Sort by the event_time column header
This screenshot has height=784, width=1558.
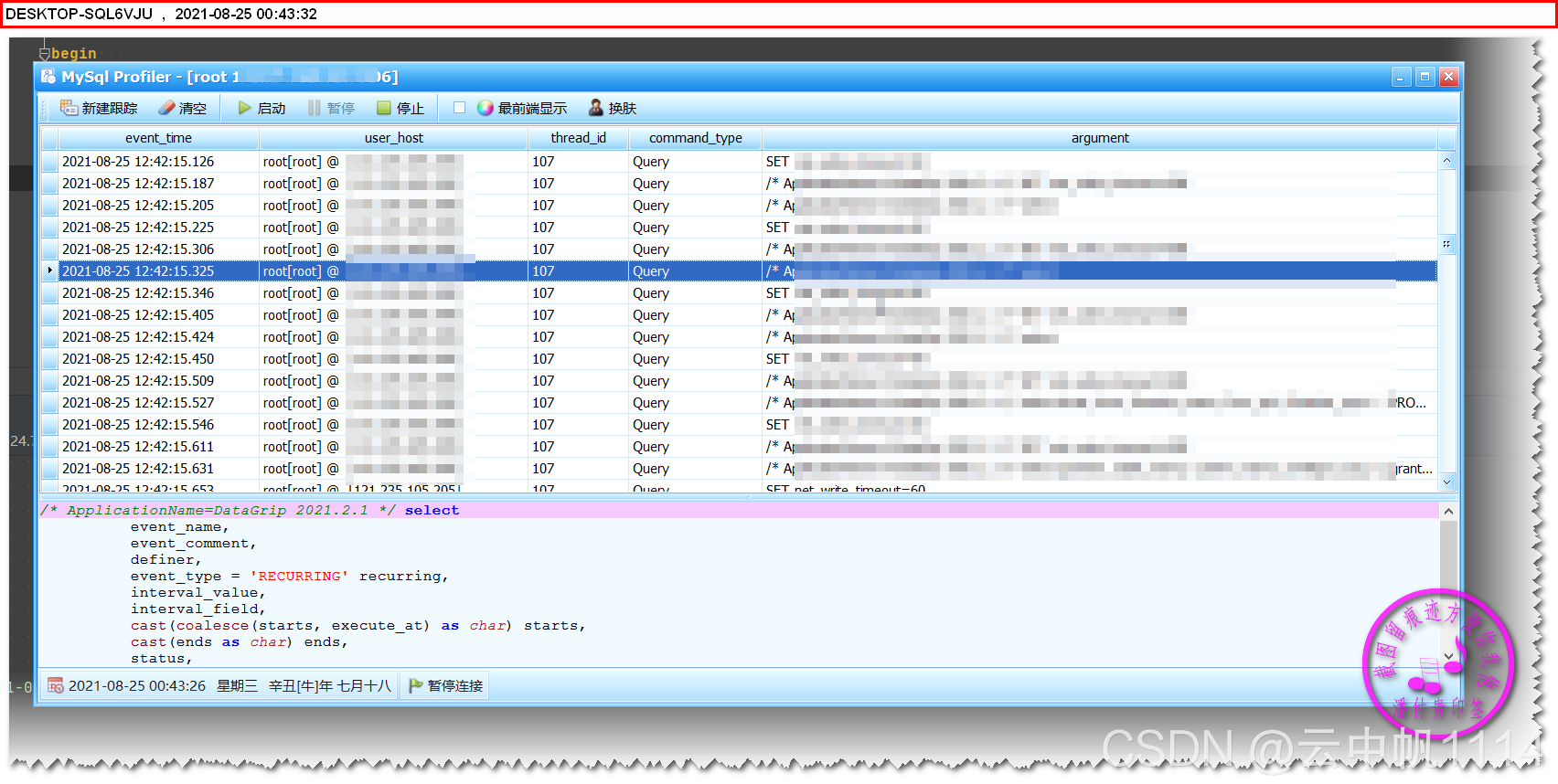coord(158,138)
